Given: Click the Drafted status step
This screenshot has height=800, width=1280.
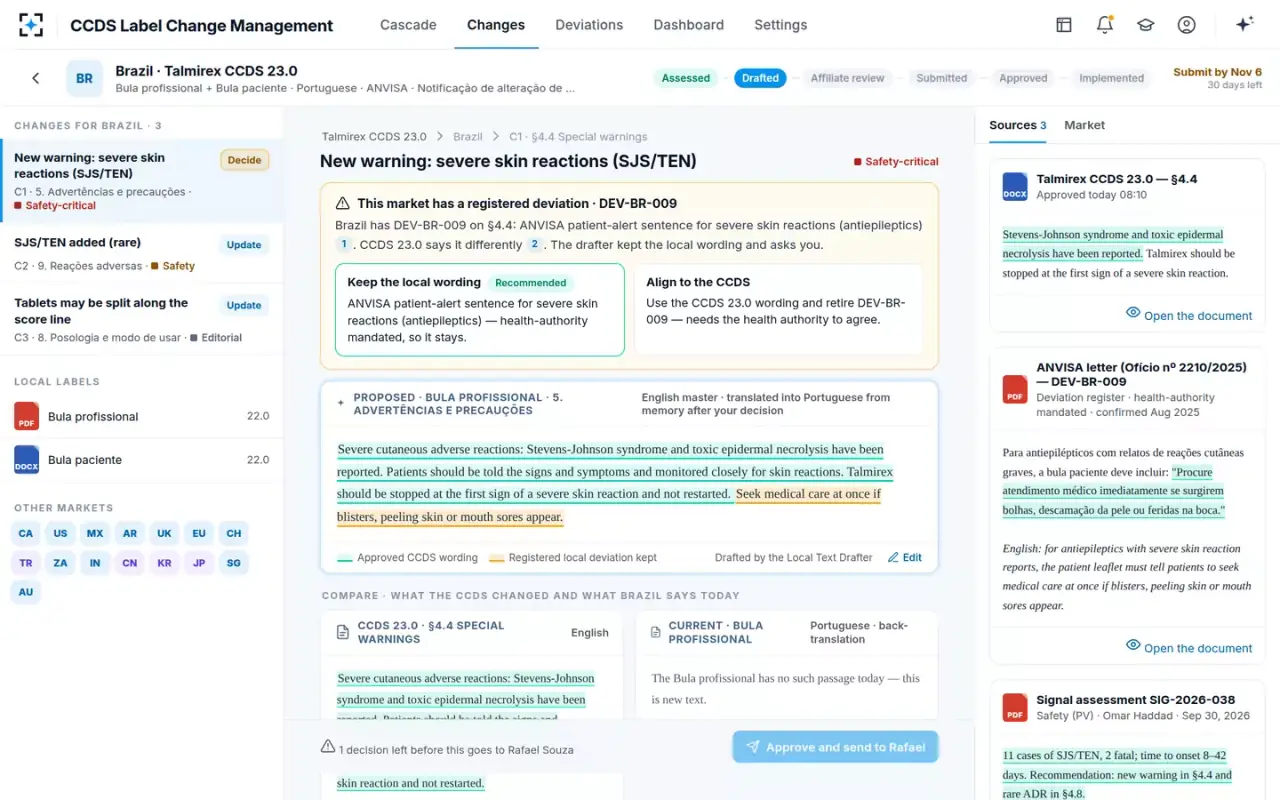Looking at the screenshot, I should (x=760, y=78).
